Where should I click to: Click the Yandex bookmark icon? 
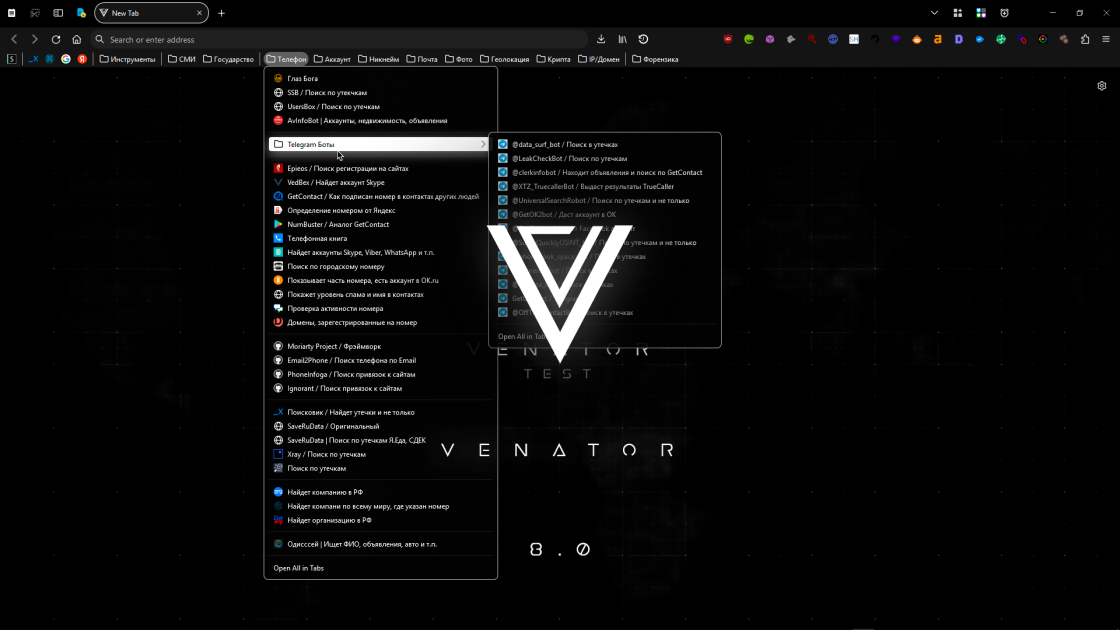coord(82,59)
